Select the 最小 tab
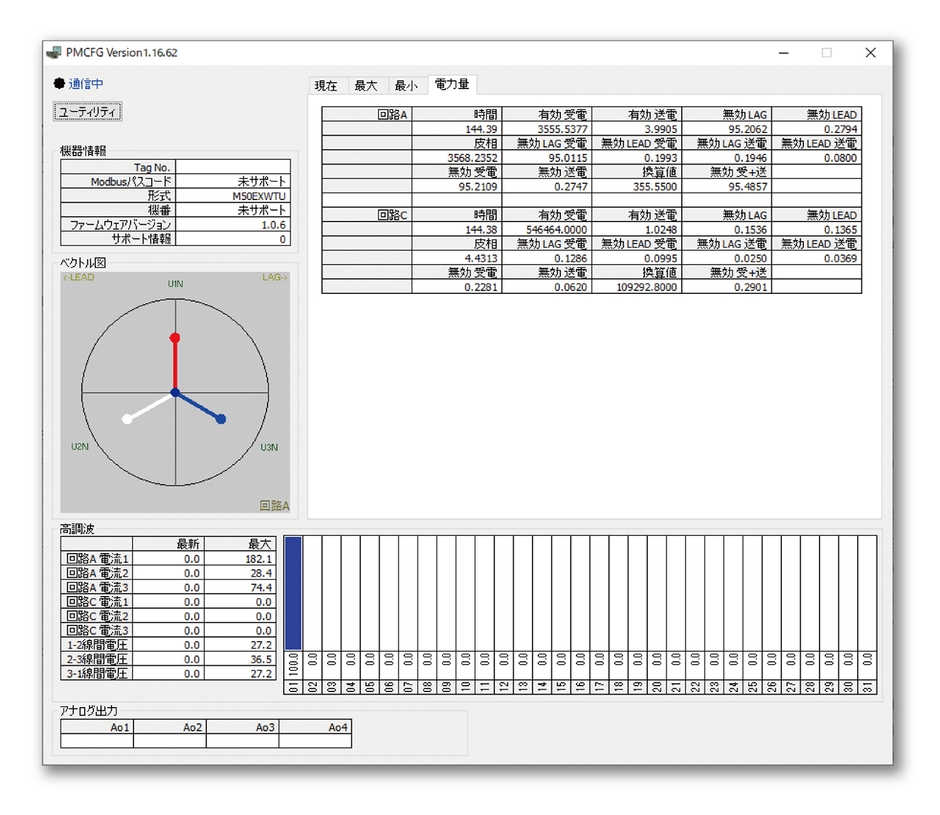The width and height of the screenshot is (940, 815). click(405, 85)
